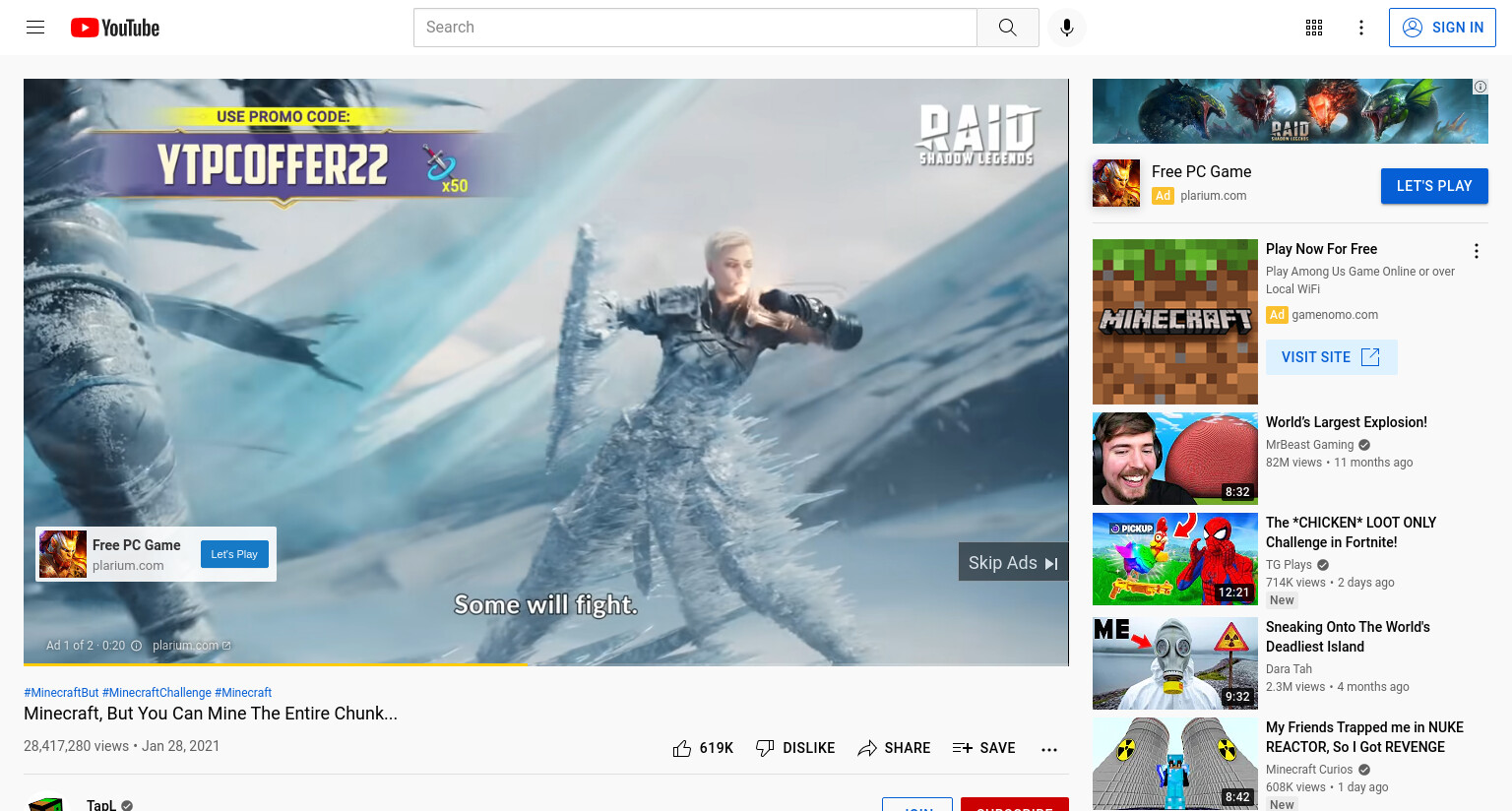1512x811 pixels.
Task: Open CHICKEN LOOT ONLY Challenge title
Action: [x=1351, y=532]
